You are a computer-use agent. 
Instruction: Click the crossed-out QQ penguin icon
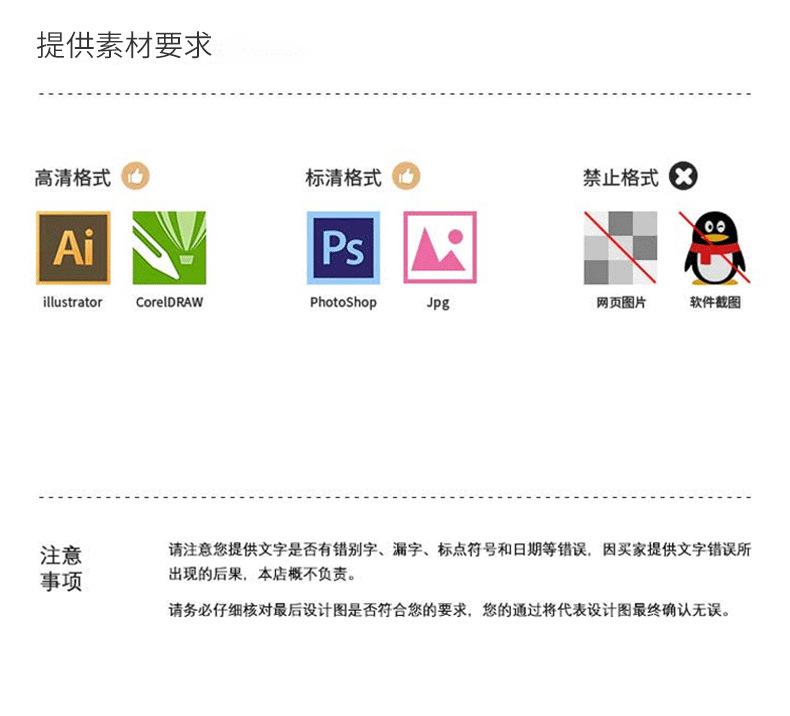click(x=714, y=248)
